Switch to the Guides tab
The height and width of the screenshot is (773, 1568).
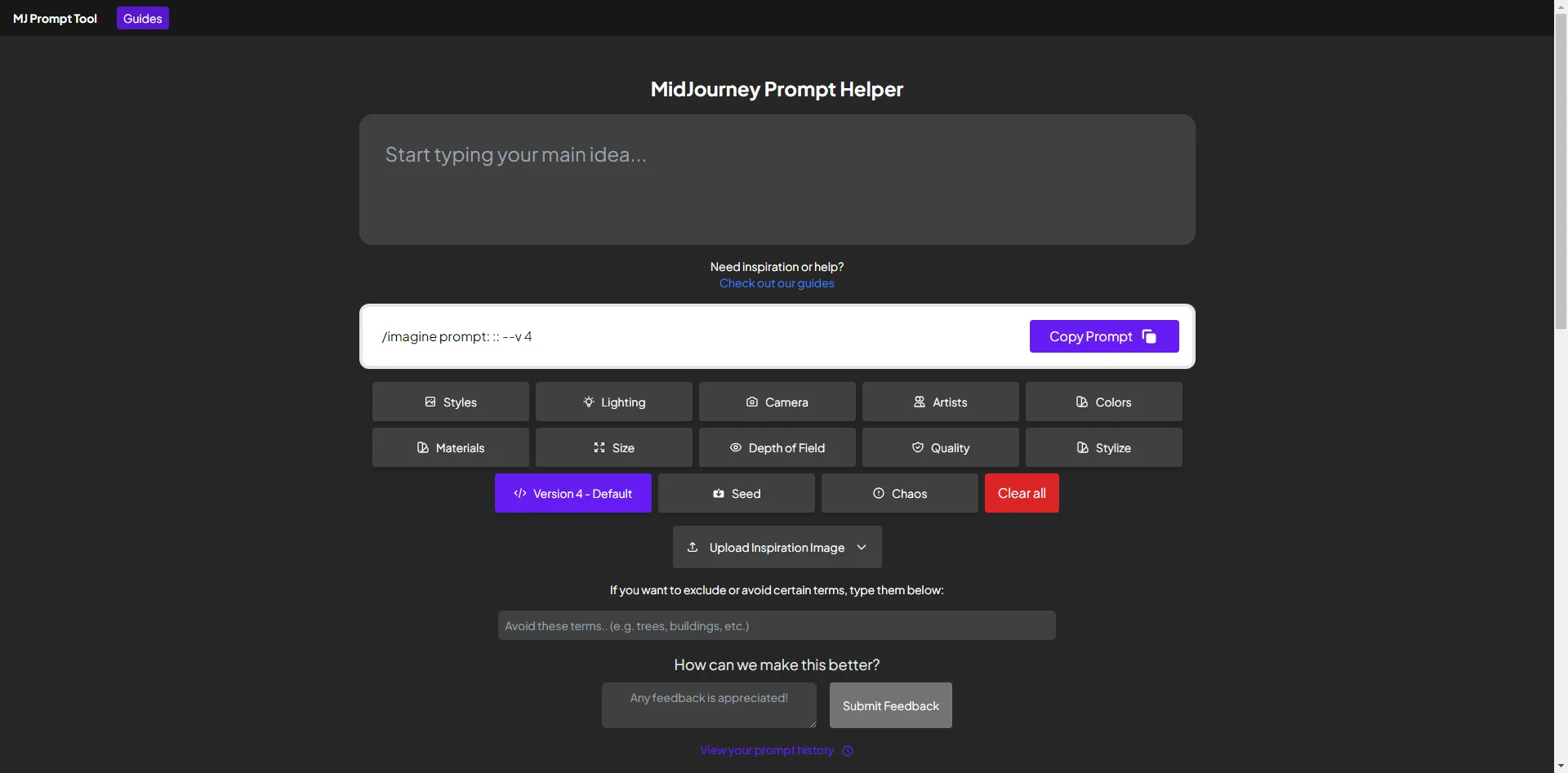(x=141, y=17)
